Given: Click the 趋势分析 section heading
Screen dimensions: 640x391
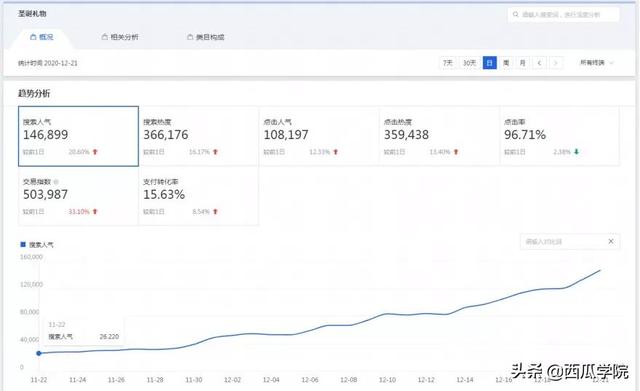Looking at the screenshot, I should click(34, 93).
